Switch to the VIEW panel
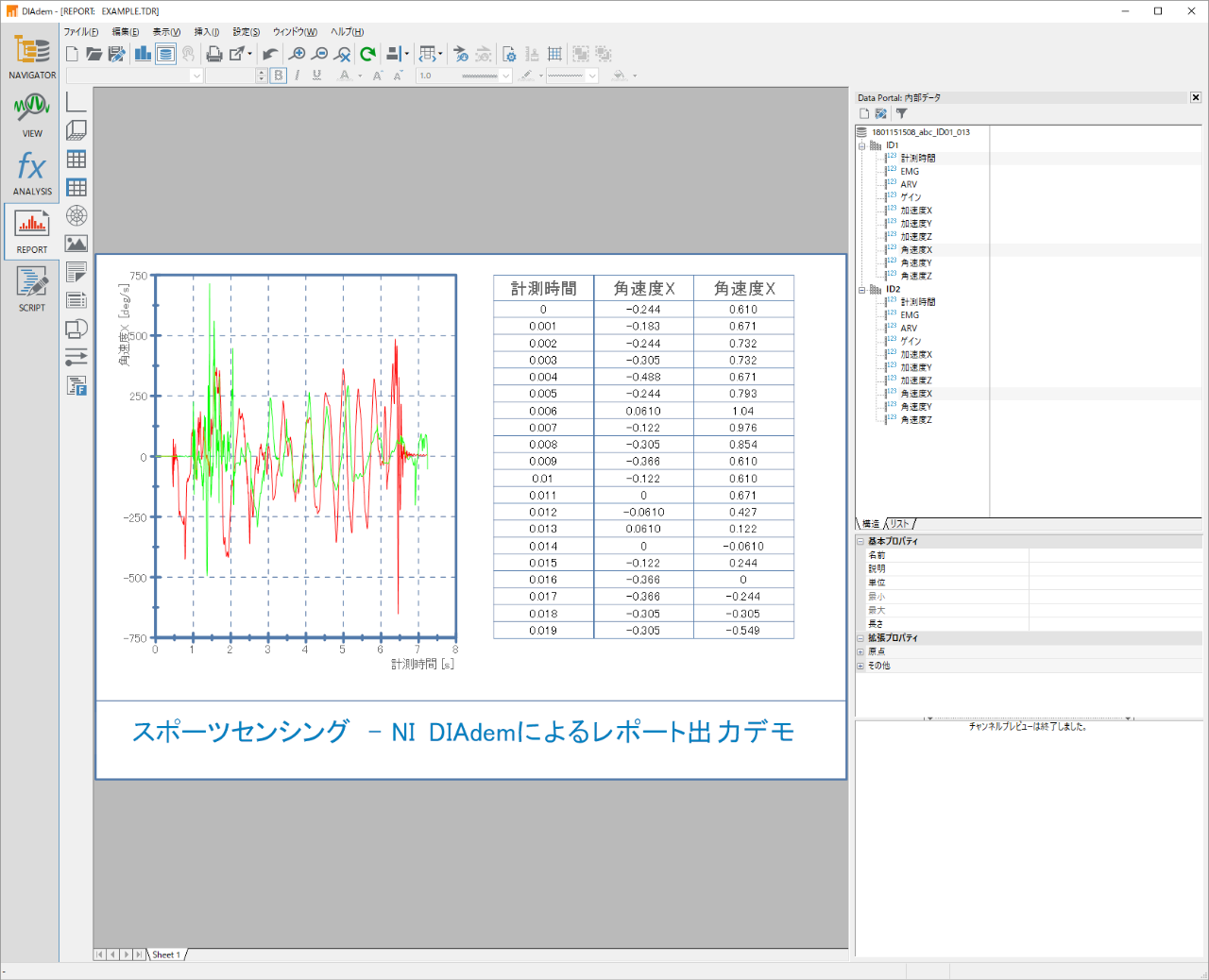 click(x=32, y=115)
